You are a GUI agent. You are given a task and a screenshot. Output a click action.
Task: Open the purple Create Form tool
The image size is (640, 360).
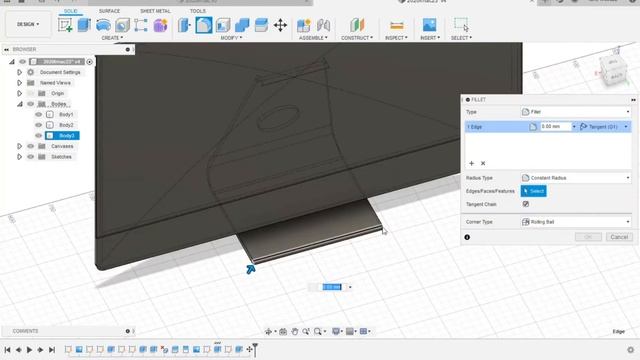click(x=160, y=25)
